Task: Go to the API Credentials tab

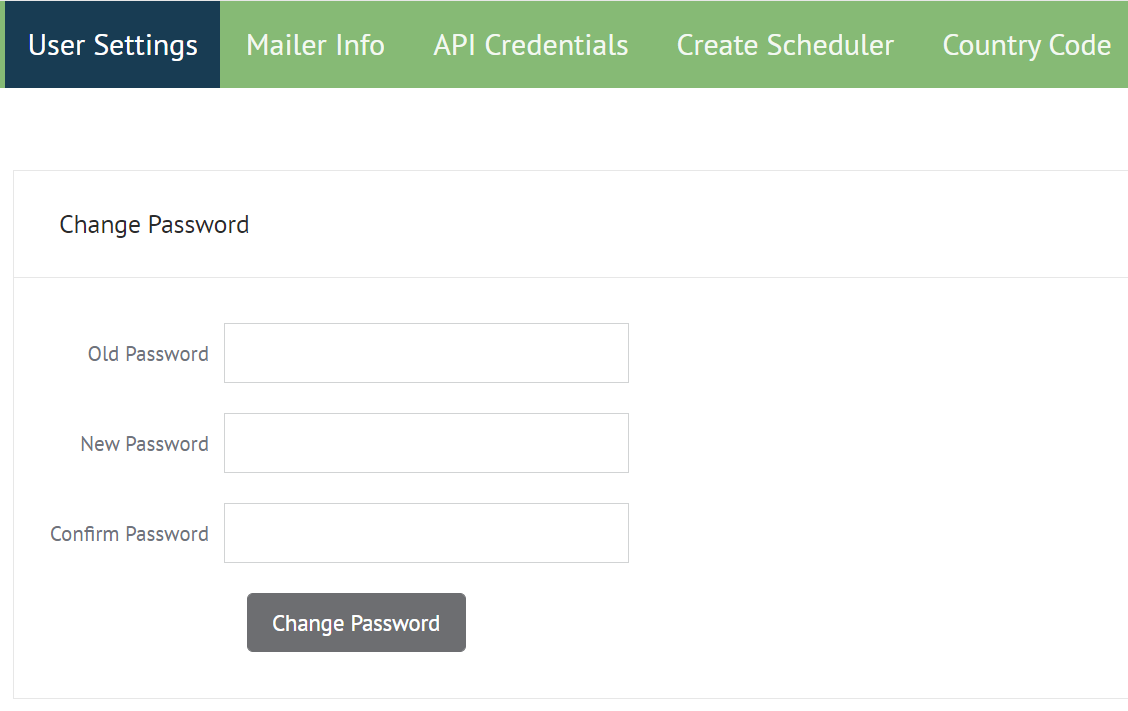Action: [x=531, y=45]
